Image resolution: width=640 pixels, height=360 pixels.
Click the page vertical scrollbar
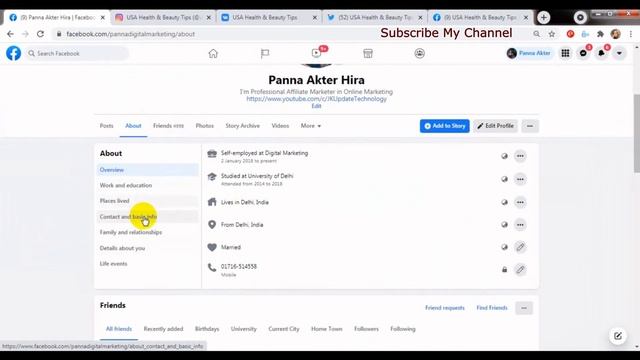click(636, 133)
